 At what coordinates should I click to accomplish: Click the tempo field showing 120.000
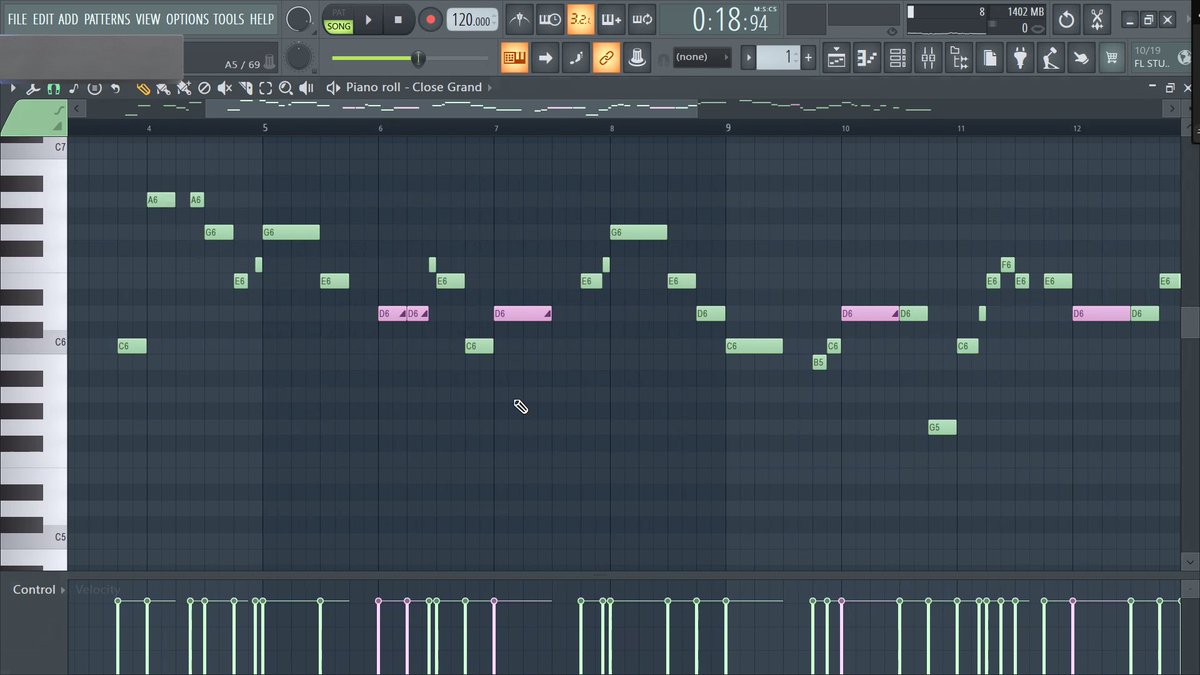pos(472,20)
